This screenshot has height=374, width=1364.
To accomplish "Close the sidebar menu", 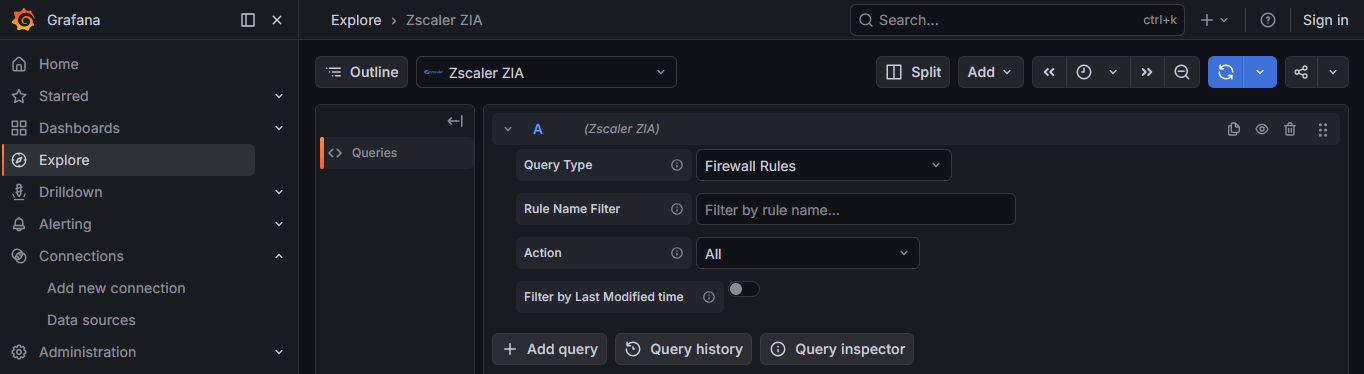I will 277,20.
